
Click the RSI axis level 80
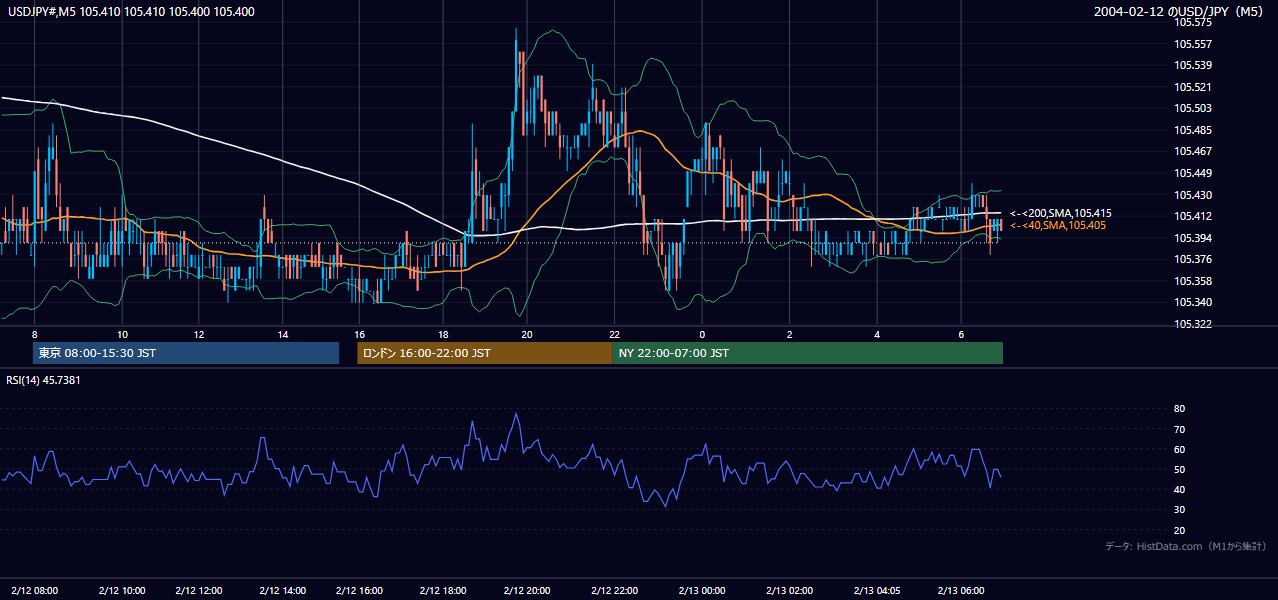[x=1179, y=409]
